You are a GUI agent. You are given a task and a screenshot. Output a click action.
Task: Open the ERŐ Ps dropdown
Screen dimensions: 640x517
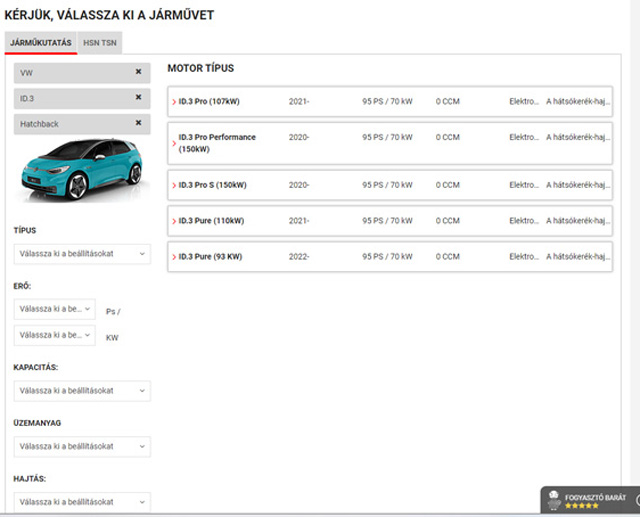(x=55, y=309)
